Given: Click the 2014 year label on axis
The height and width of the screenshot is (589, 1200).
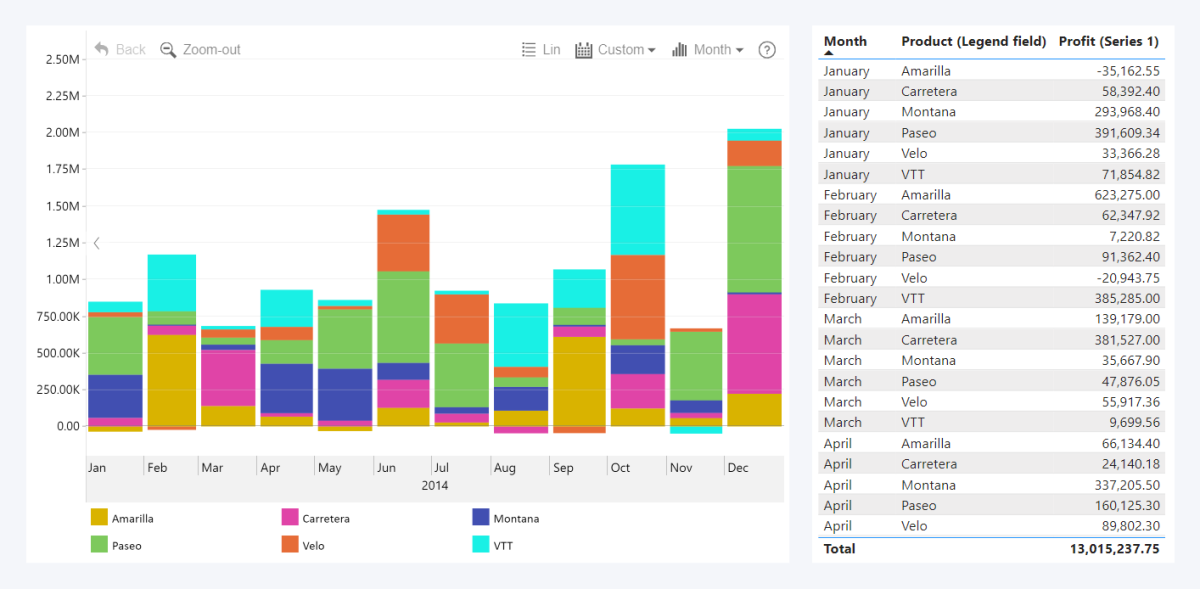Looking at the screenshot, I should pos(434,486).
